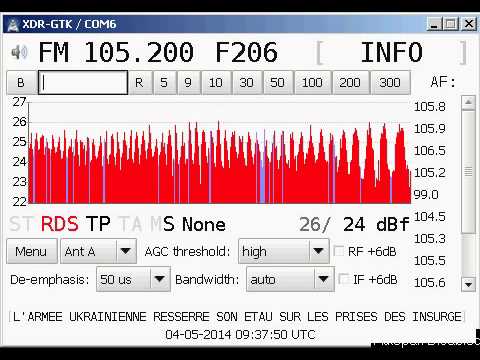
Task: Open the Menu button
Action: (x=31, y=251)
